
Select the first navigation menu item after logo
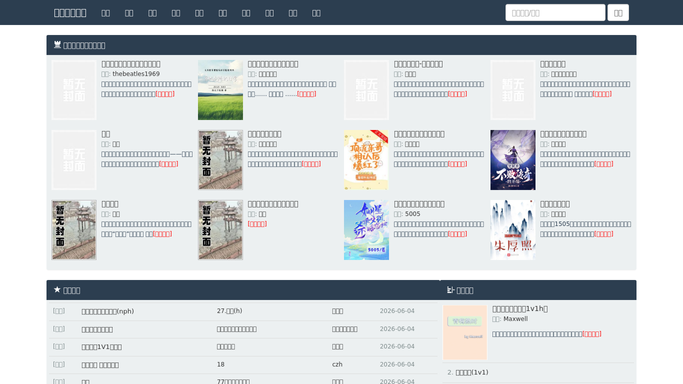coord(105,13)
